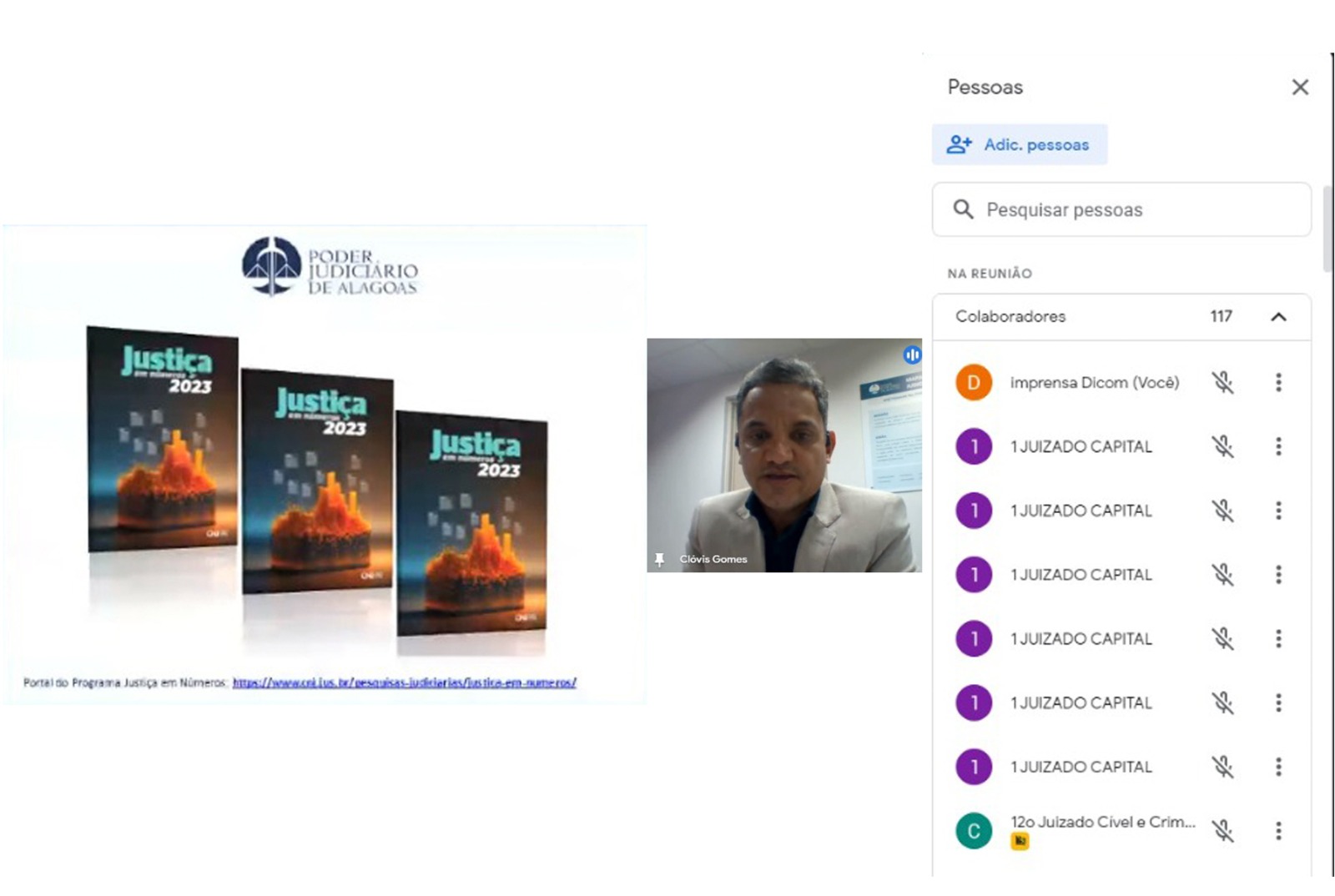1335x896 pixels.
Task: Open more options for imprensa Dicom
Action: [x=1277, y=383]
